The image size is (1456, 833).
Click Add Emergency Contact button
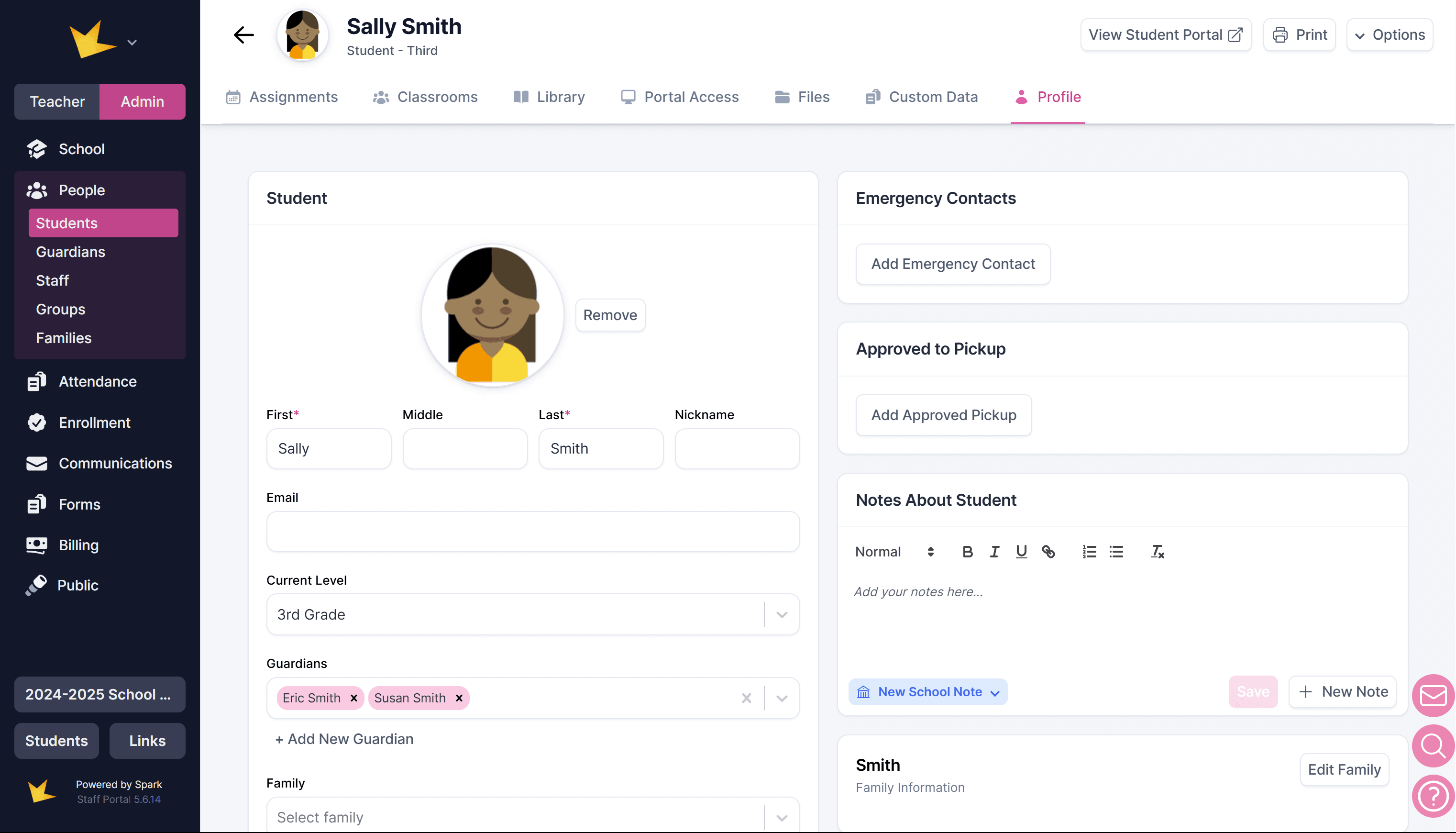[x=952, y=264]
